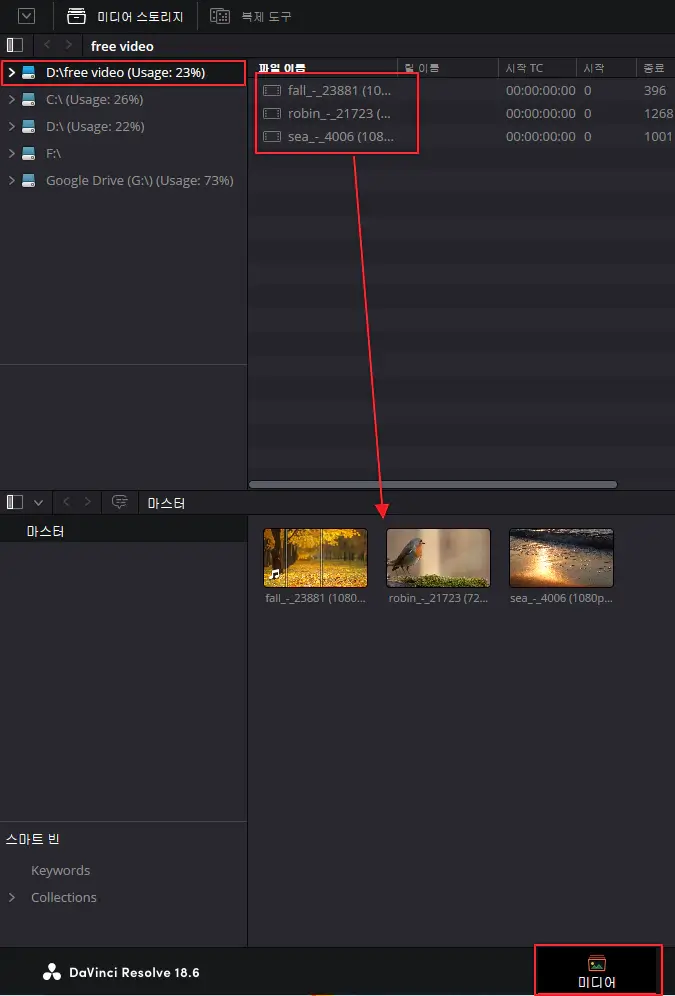This screenshot has width=675, height=996.
Task: Toggle the media pool bin list icon
Action: tap(15, 502)
